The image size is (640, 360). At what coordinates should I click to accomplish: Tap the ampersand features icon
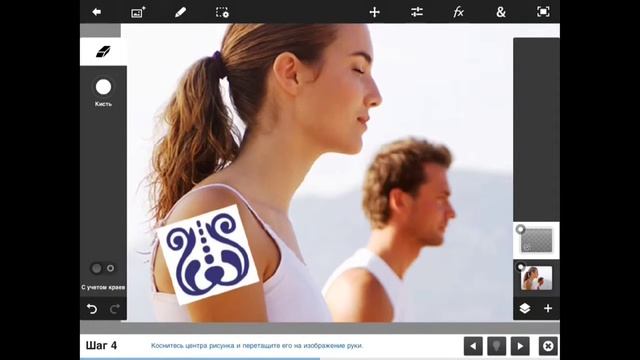point(501,12)
